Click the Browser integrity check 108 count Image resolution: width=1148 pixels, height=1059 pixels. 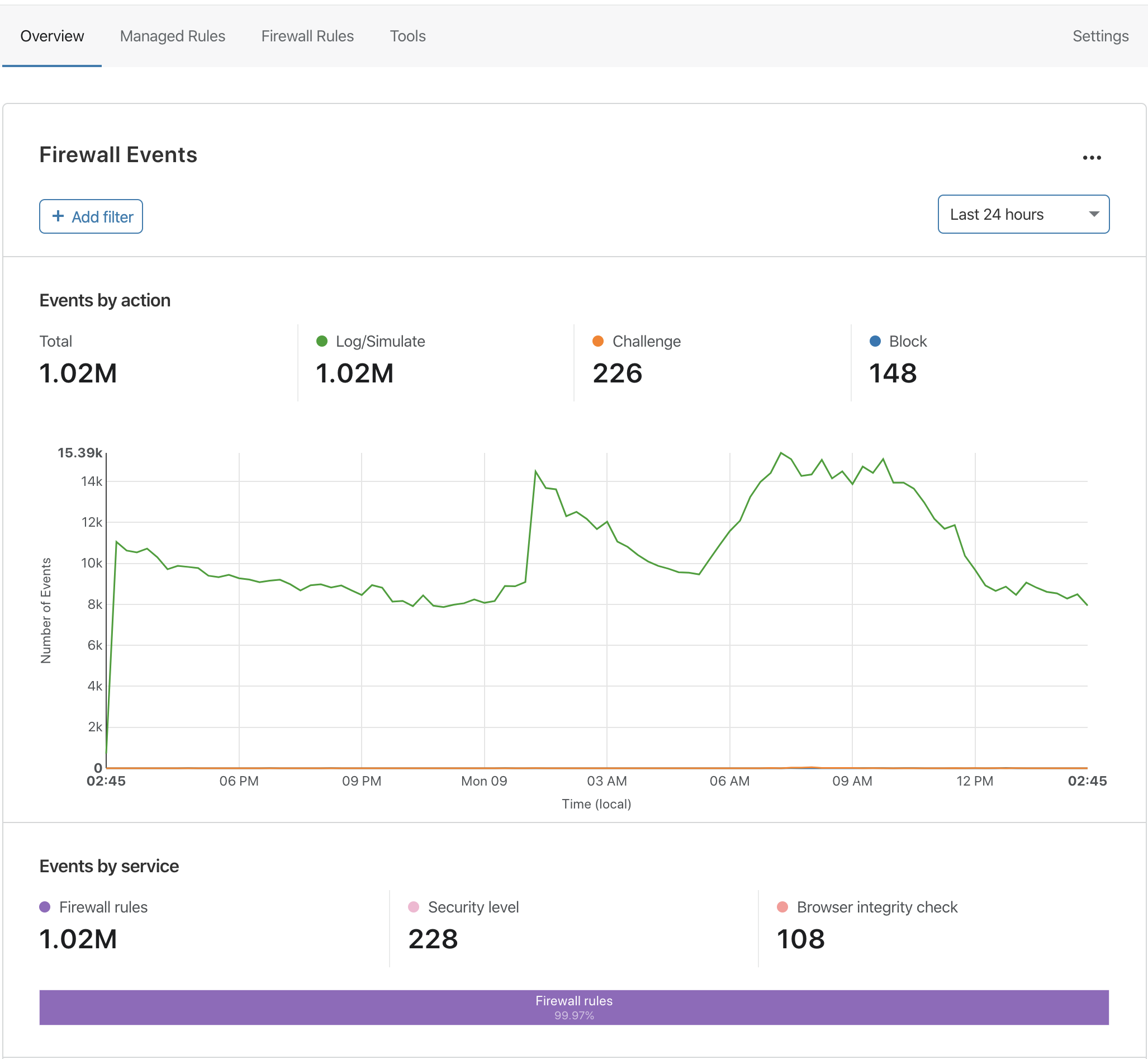point(801,939)
